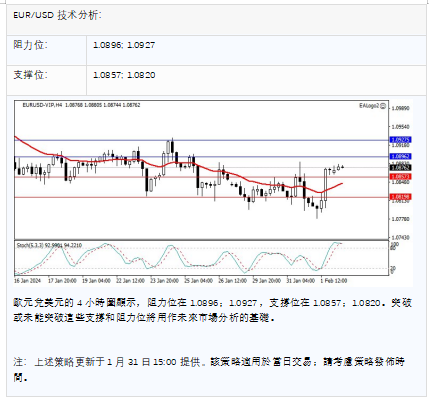Click the red 1.08198 support price tag
Viewport: 429px width, 400px height.
400,197
